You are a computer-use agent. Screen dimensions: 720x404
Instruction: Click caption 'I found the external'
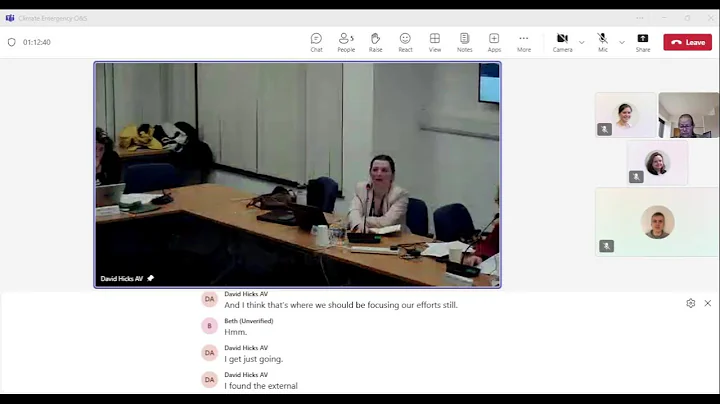(261, 386)
